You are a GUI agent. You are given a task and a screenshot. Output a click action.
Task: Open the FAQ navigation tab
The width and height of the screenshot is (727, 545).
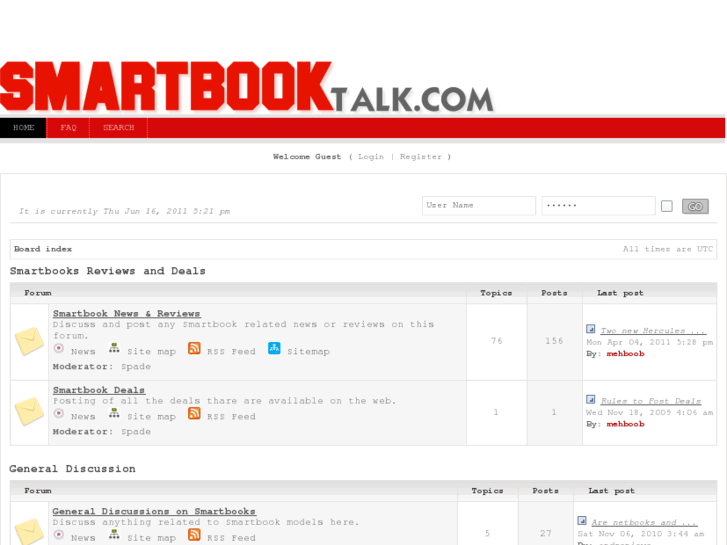click(68, 128)
